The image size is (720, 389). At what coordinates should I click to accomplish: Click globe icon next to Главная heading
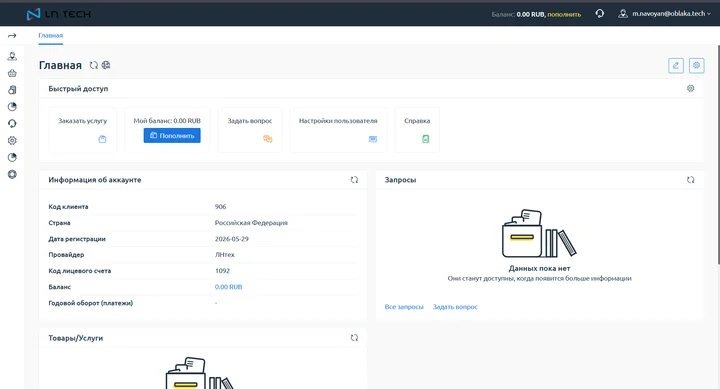(106, 65)
